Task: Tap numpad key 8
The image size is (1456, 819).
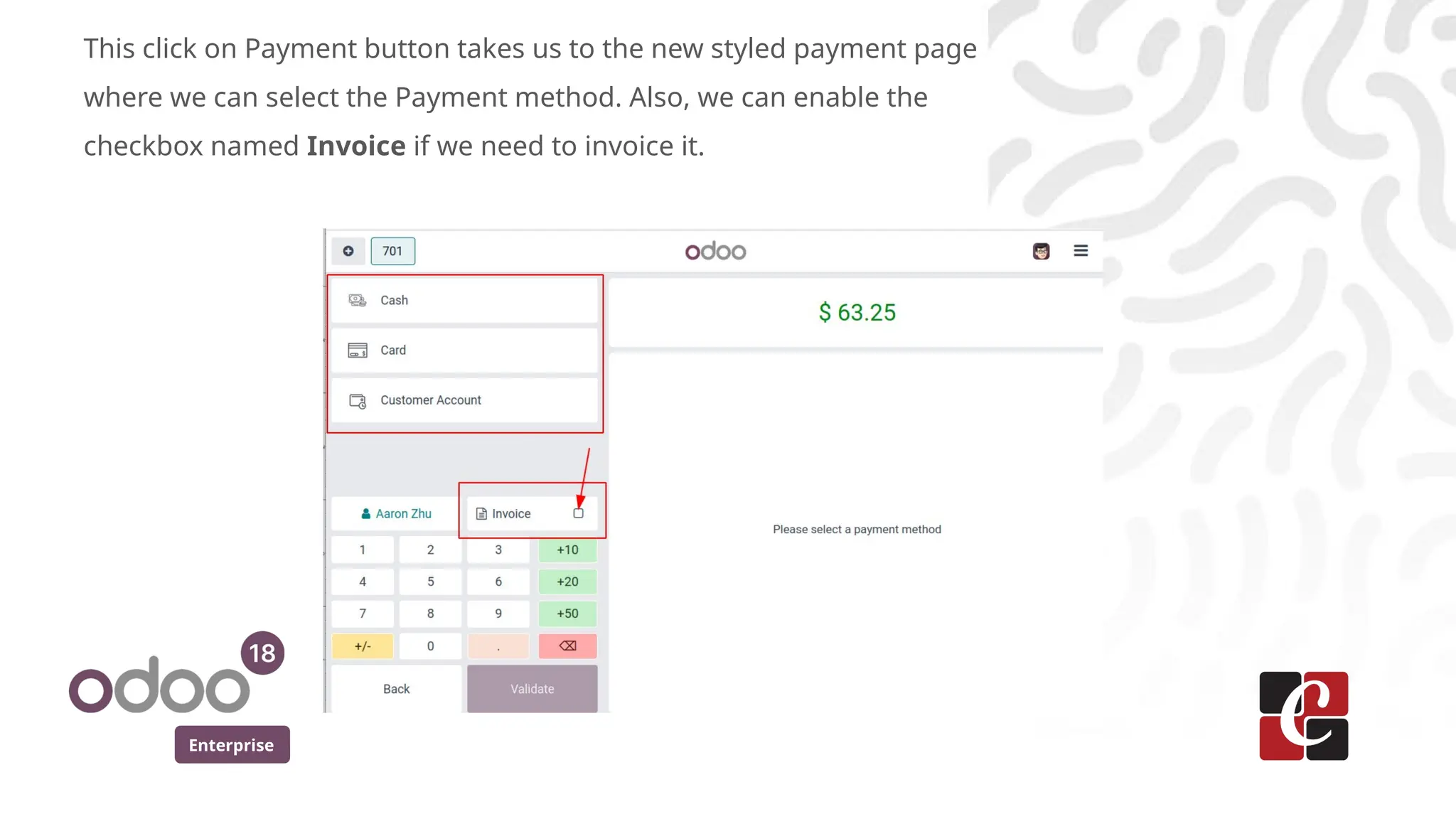Action: tap(430, 614)
